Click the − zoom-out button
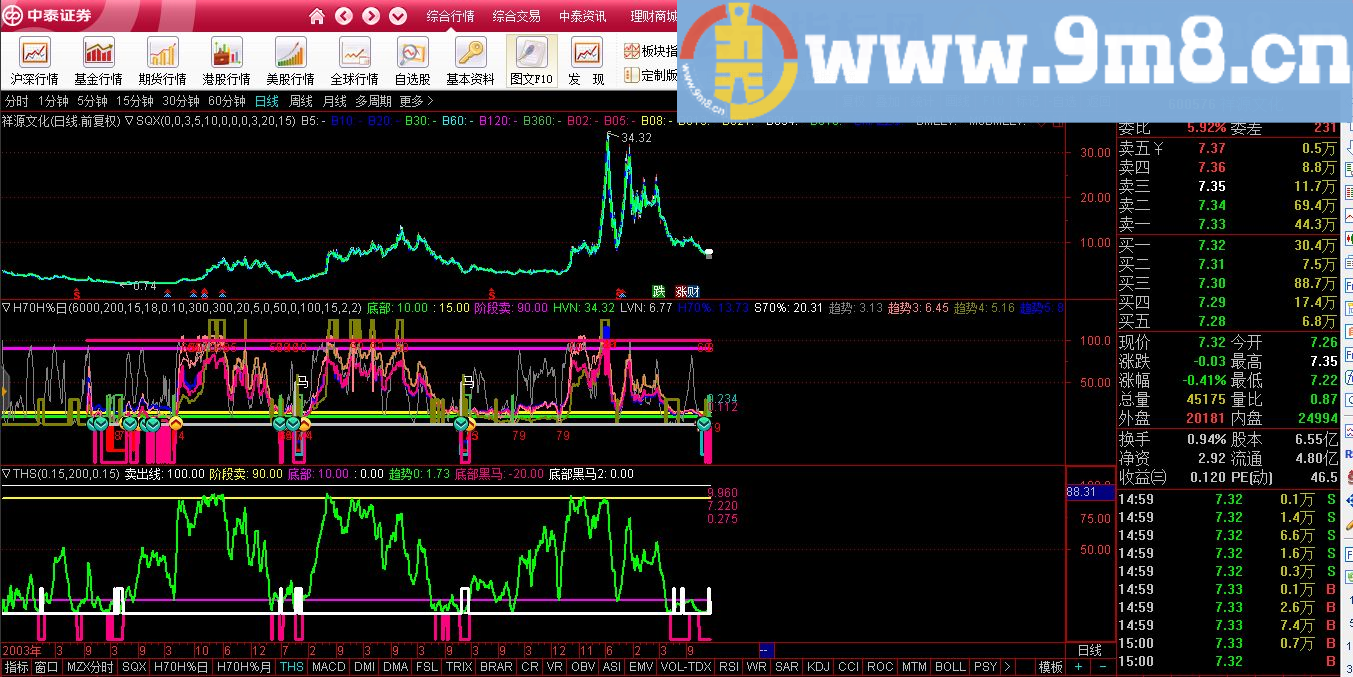Screen dimensions: 1353x677 pos(1102,667)
